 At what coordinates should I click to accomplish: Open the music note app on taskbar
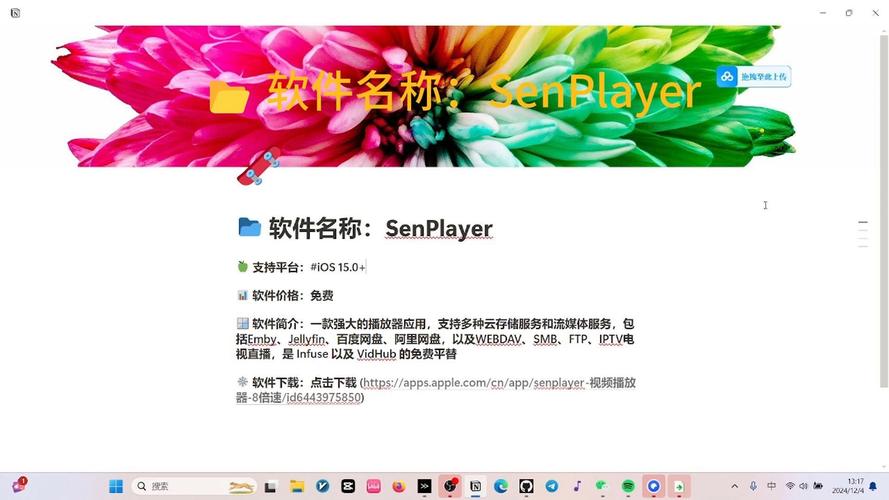coord(577,486)
